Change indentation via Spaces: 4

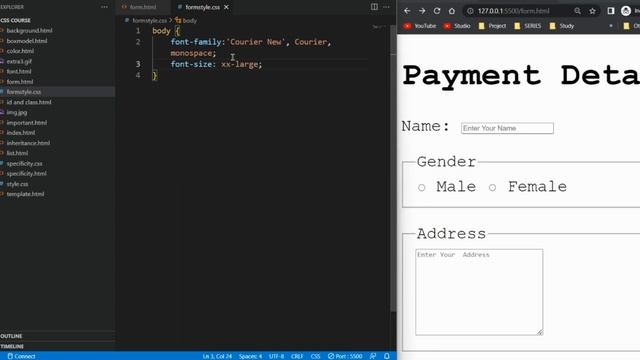250,356
